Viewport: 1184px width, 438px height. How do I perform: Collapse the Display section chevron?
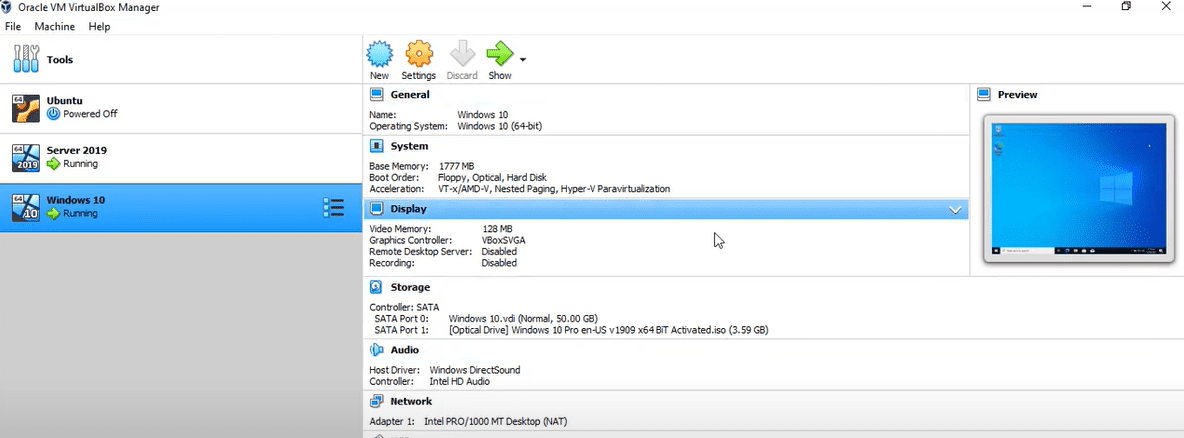pyautogui.click(x=955, y=210)
